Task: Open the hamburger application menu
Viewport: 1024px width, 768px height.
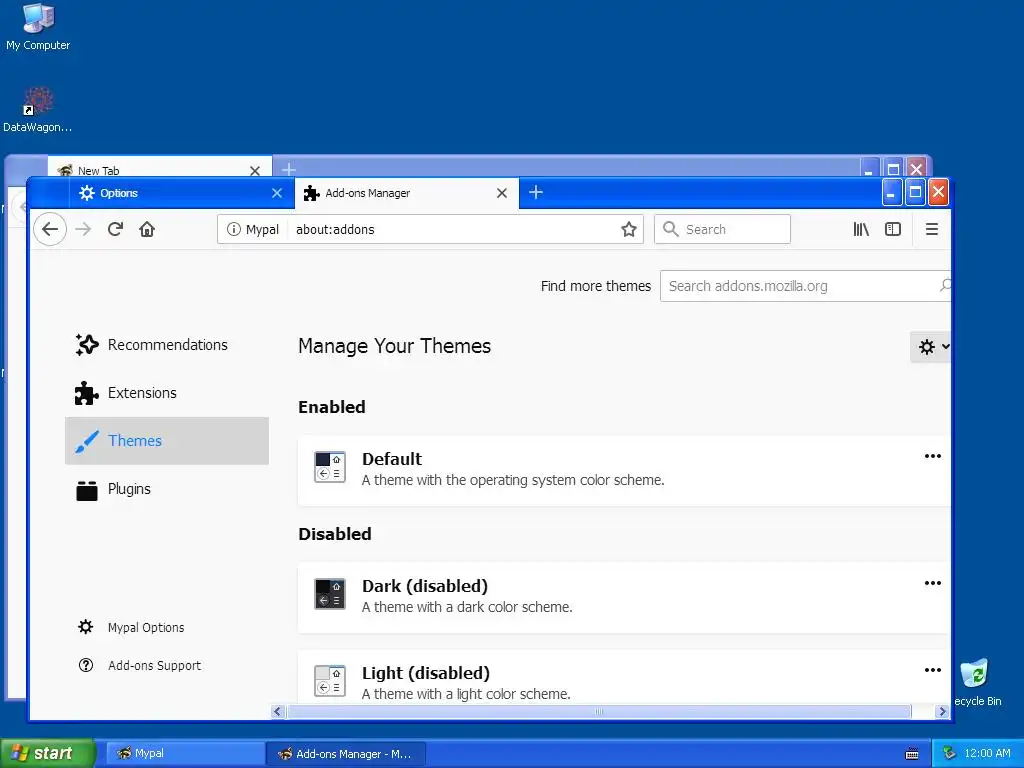Action: point(932,229)
